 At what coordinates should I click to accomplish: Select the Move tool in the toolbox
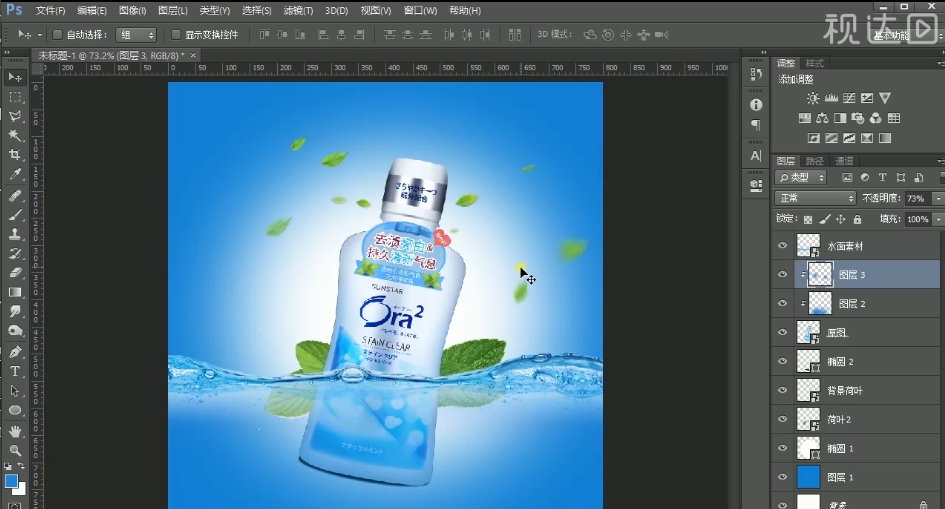tap(14, 77)
